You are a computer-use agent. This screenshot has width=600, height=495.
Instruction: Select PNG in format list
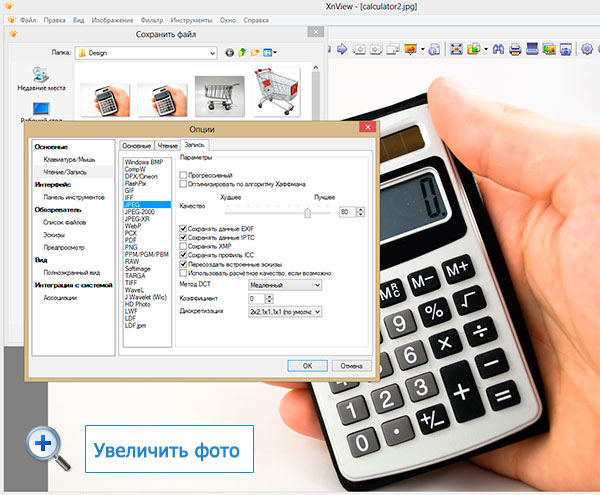pos(131,247)
